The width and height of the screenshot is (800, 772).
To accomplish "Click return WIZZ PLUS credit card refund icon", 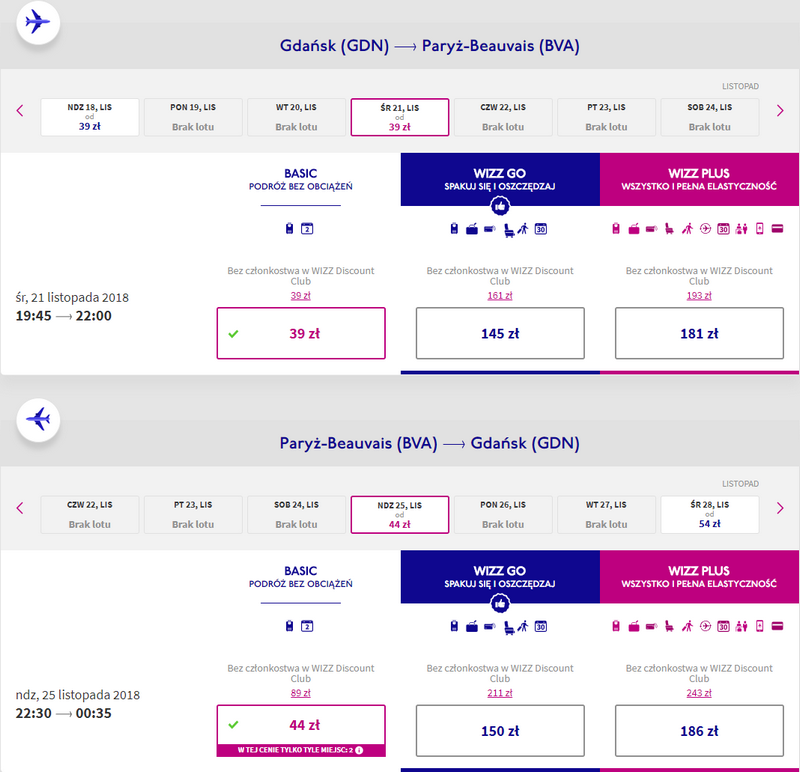I will [778, 626].
